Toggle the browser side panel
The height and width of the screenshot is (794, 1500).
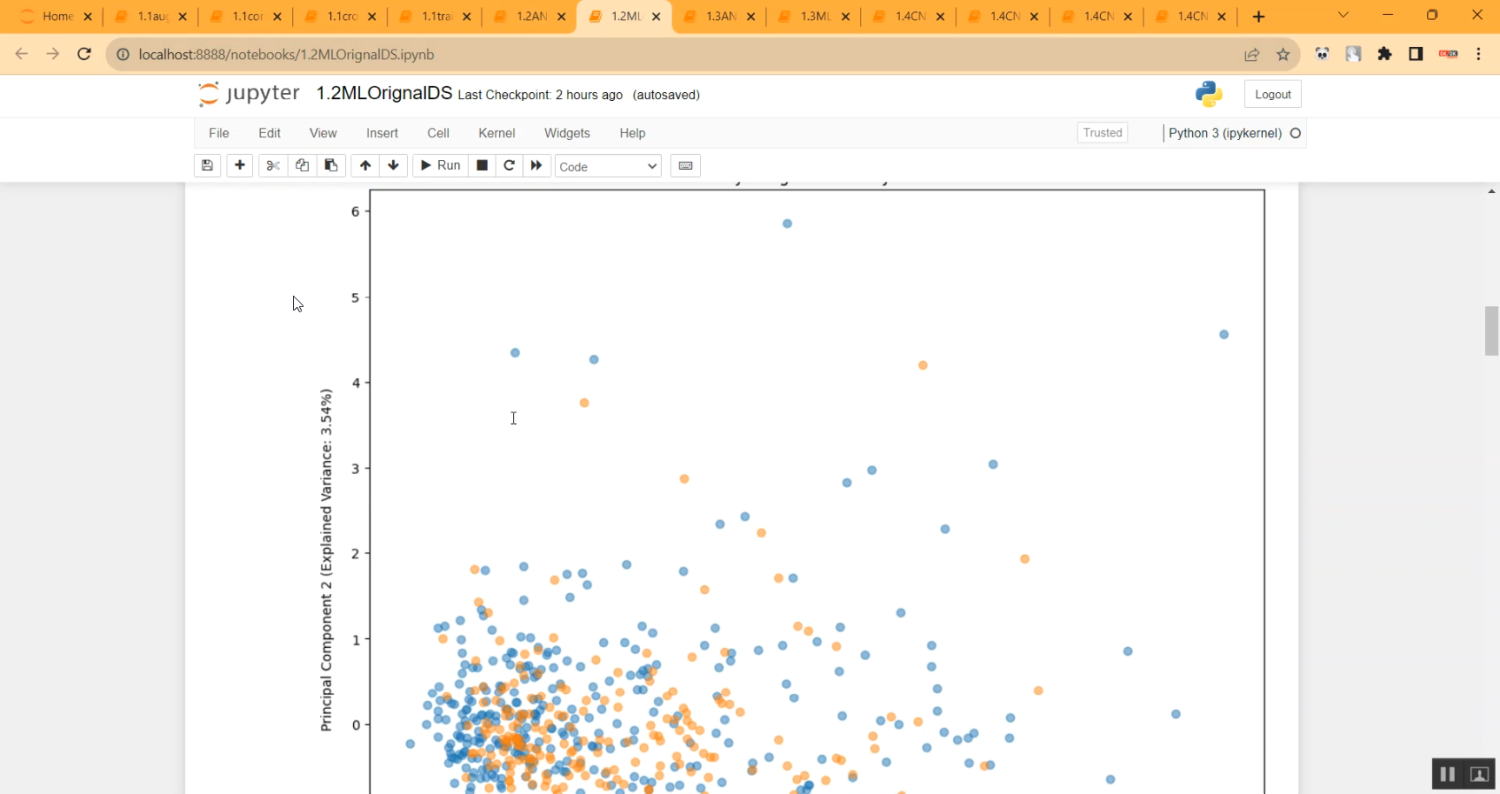(x=1415, y=55)
